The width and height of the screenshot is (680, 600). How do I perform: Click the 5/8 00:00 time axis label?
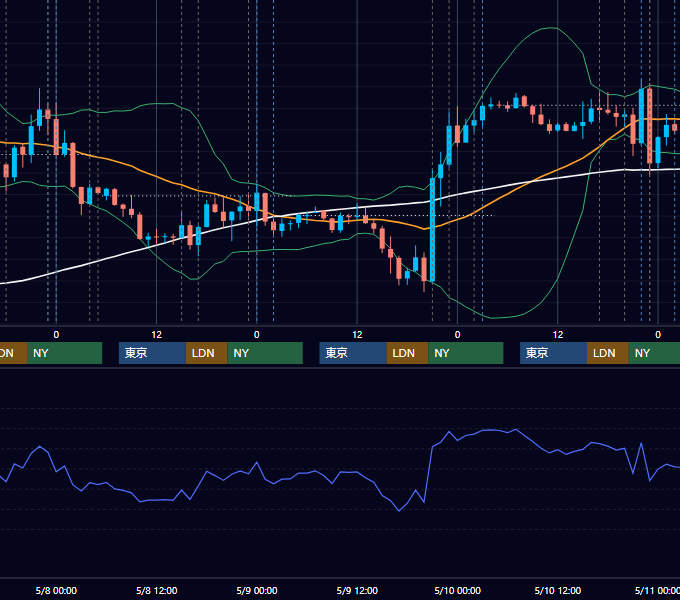pyautogui.click(x=56, y=590)
